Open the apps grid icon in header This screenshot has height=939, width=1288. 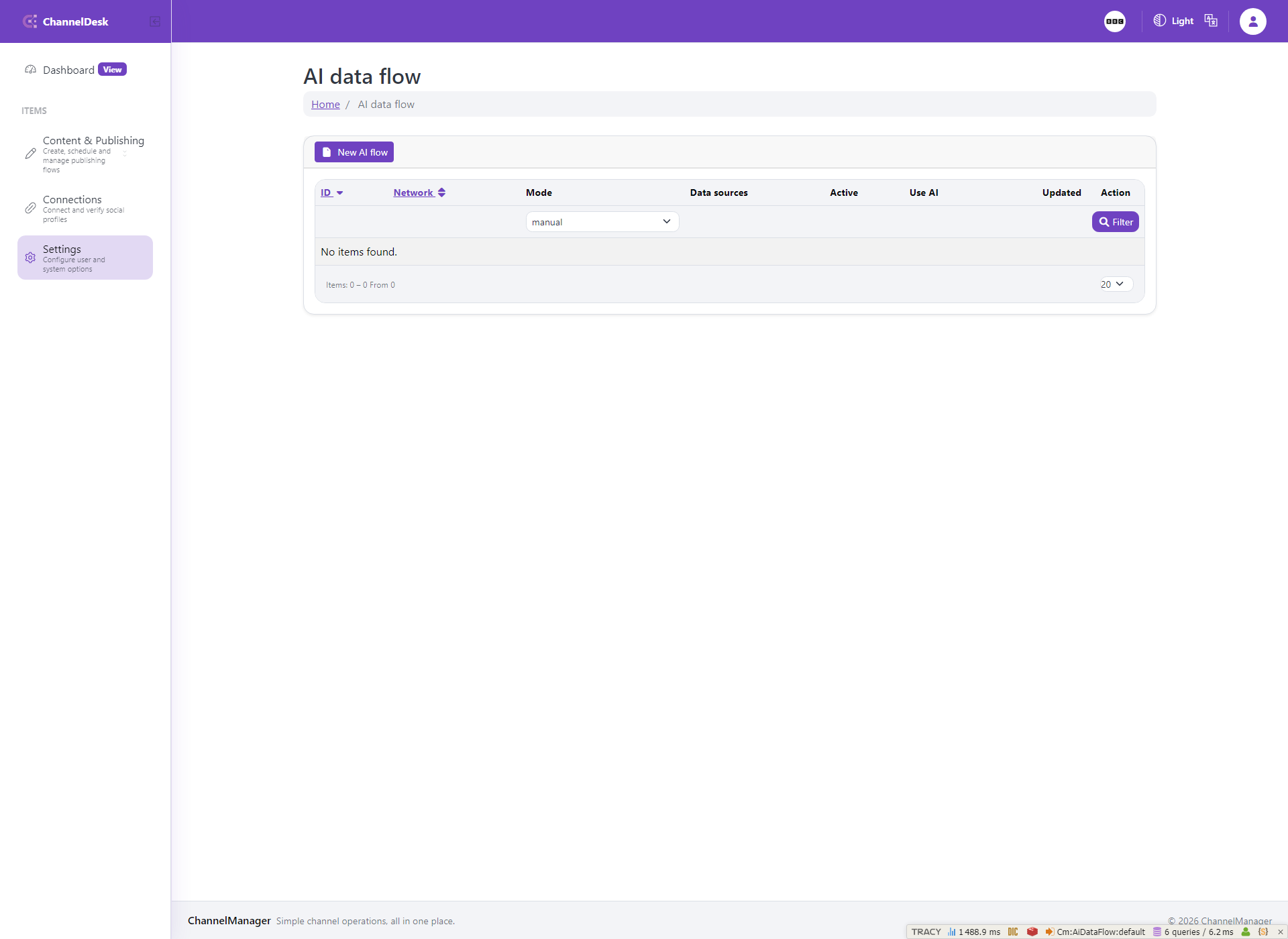point(1115,21)
